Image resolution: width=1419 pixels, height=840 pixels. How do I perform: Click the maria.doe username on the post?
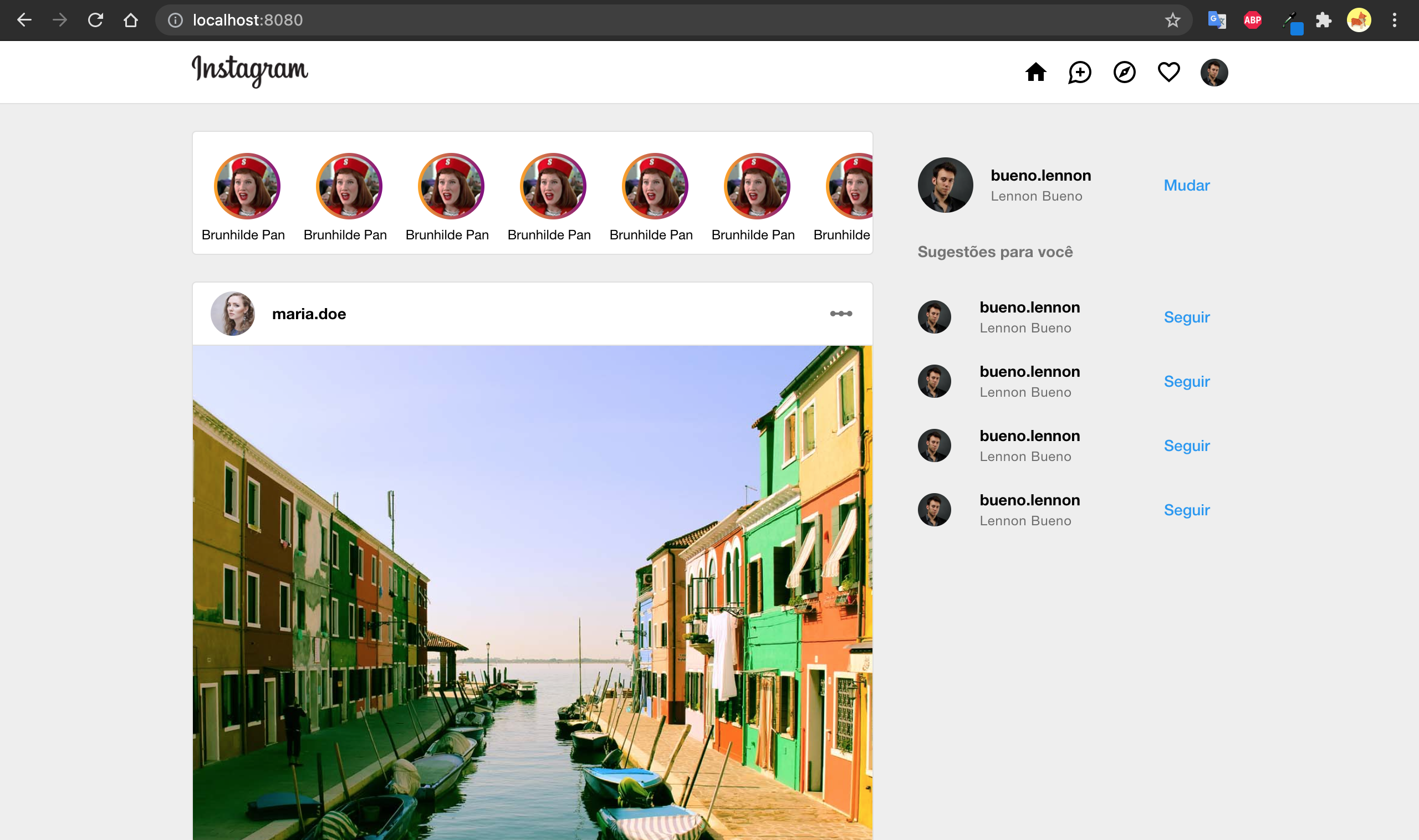click(309, 314)
